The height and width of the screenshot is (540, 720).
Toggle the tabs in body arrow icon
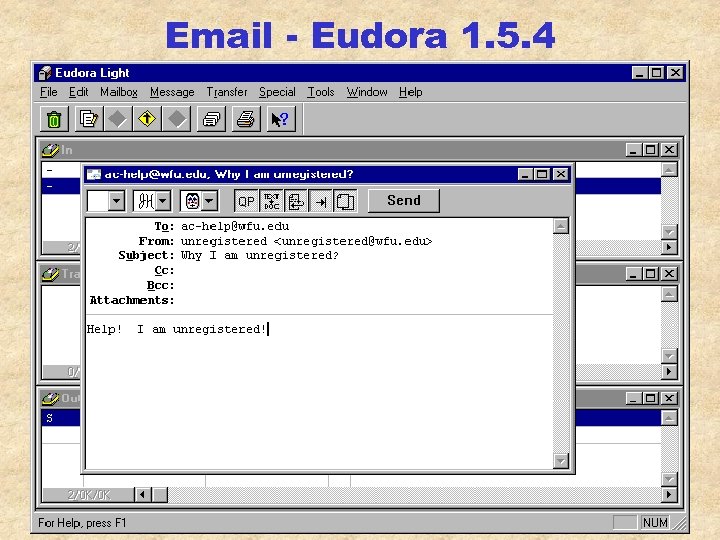tap(321, 201)
